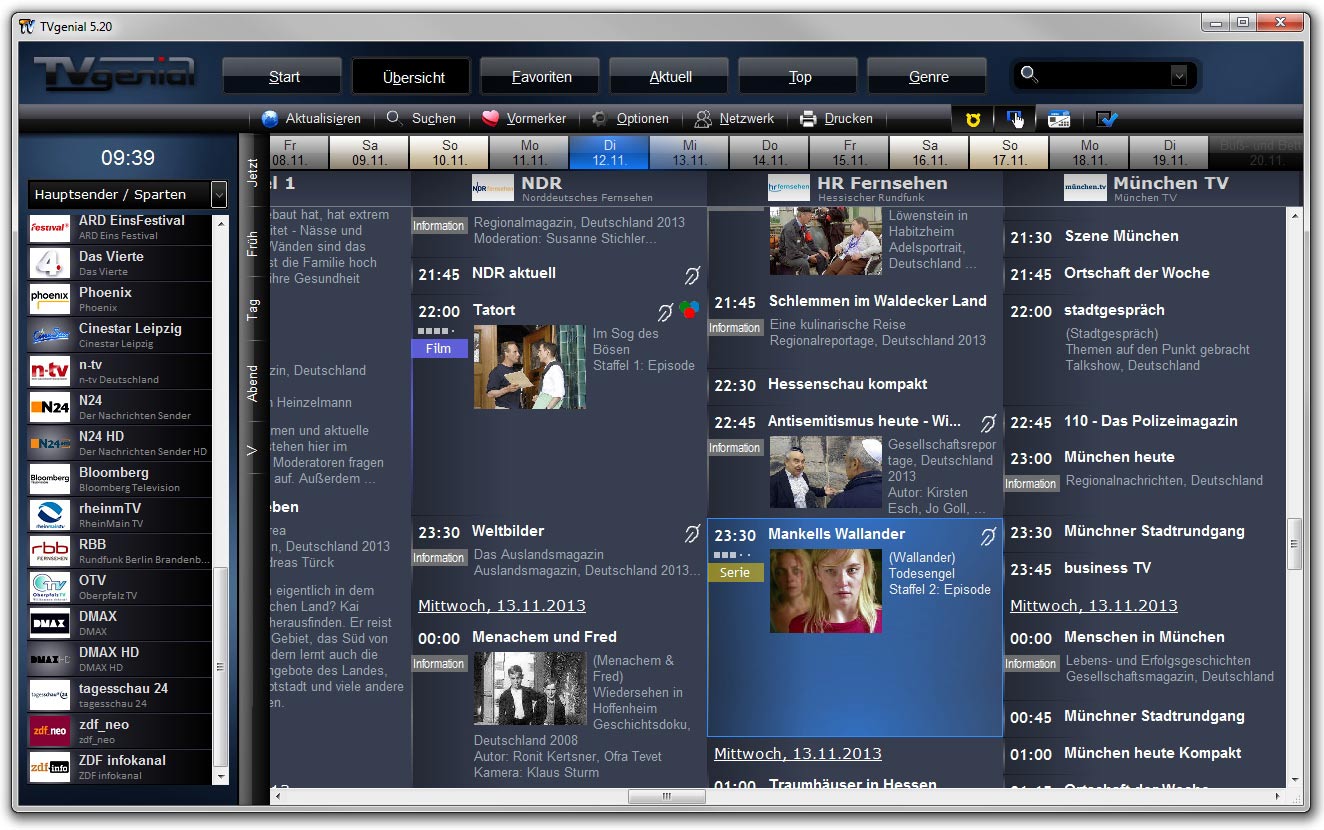The width and height of the screenshot is (1324, 830).
Task: Open the Tatort program thumbnail
Action: (x=530, y=366)
